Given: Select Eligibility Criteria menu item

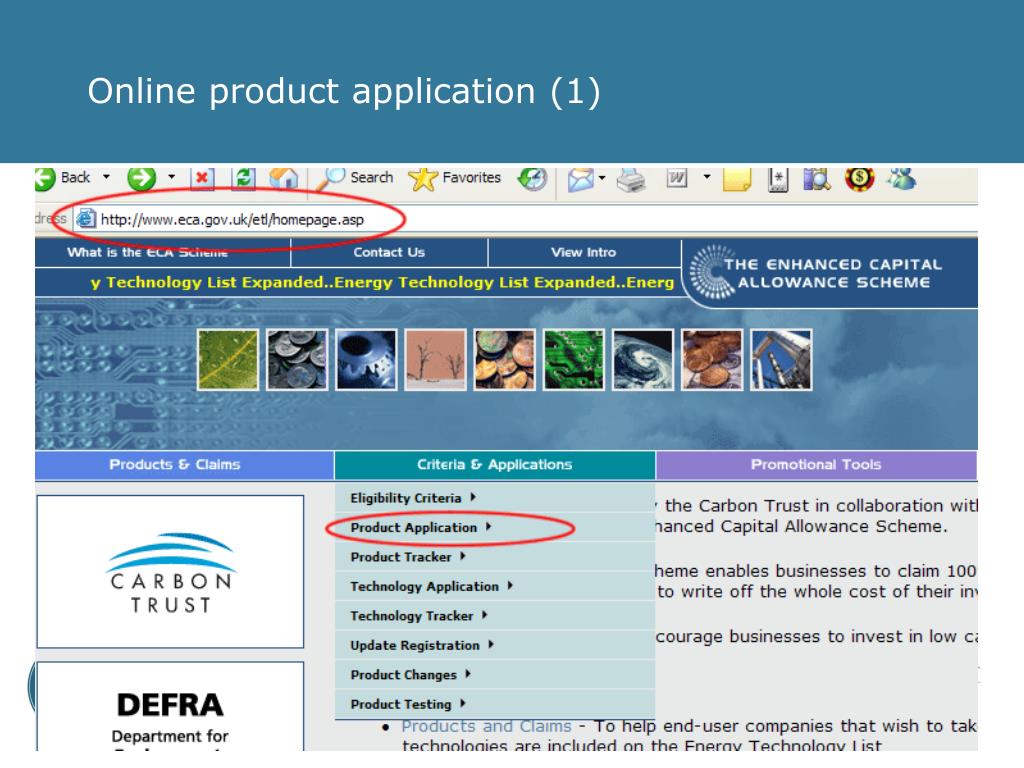Looking at the screenshot, I should click(x=495, y=498).
